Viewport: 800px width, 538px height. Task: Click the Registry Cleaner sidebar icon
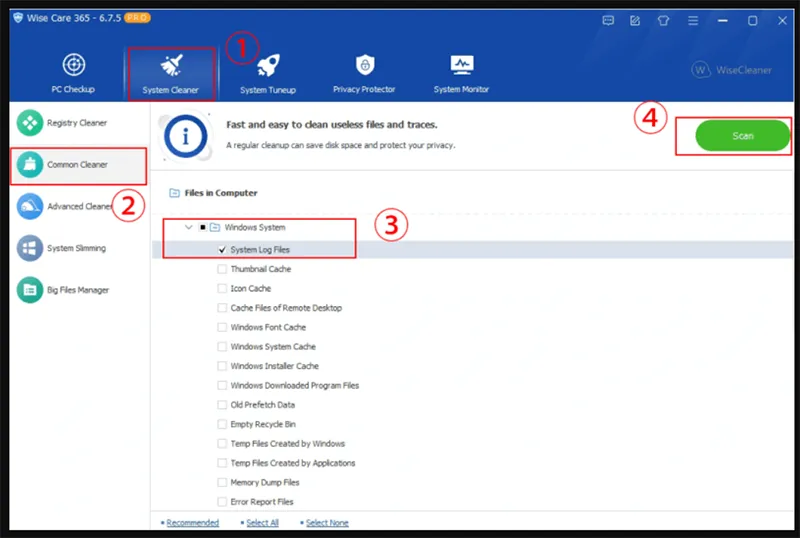click(x=30, y=123)
